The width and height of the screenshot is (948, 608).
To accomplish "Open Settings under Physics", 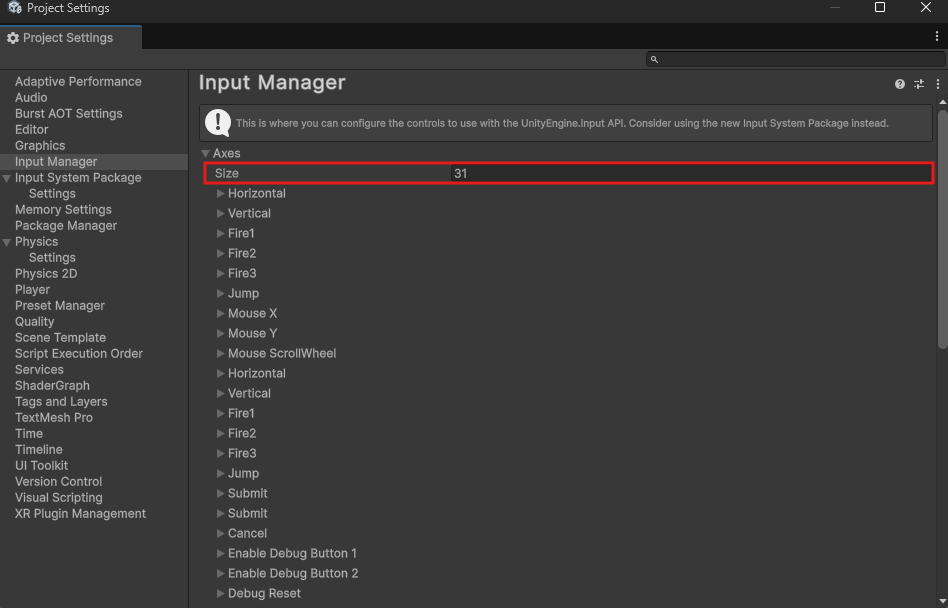I will tap(52, 257).
